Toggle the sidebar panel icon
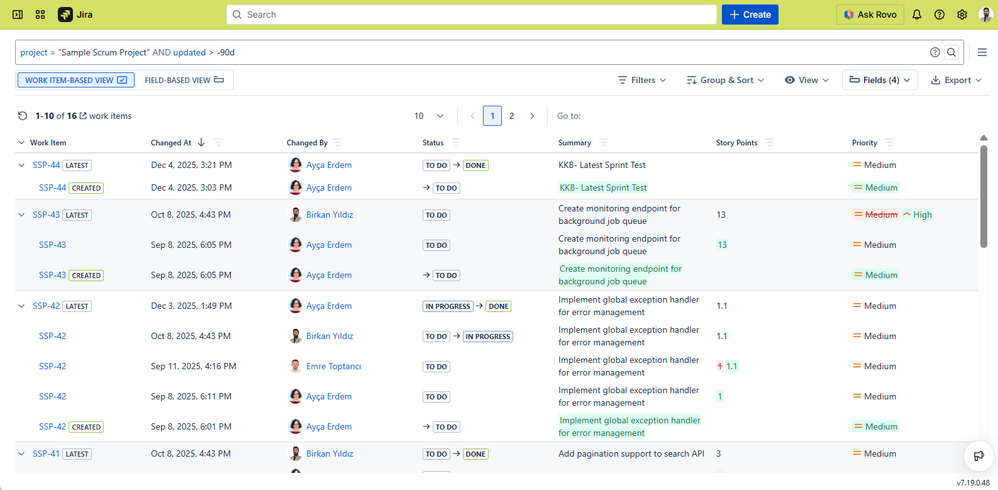 (x=17, y=15)
